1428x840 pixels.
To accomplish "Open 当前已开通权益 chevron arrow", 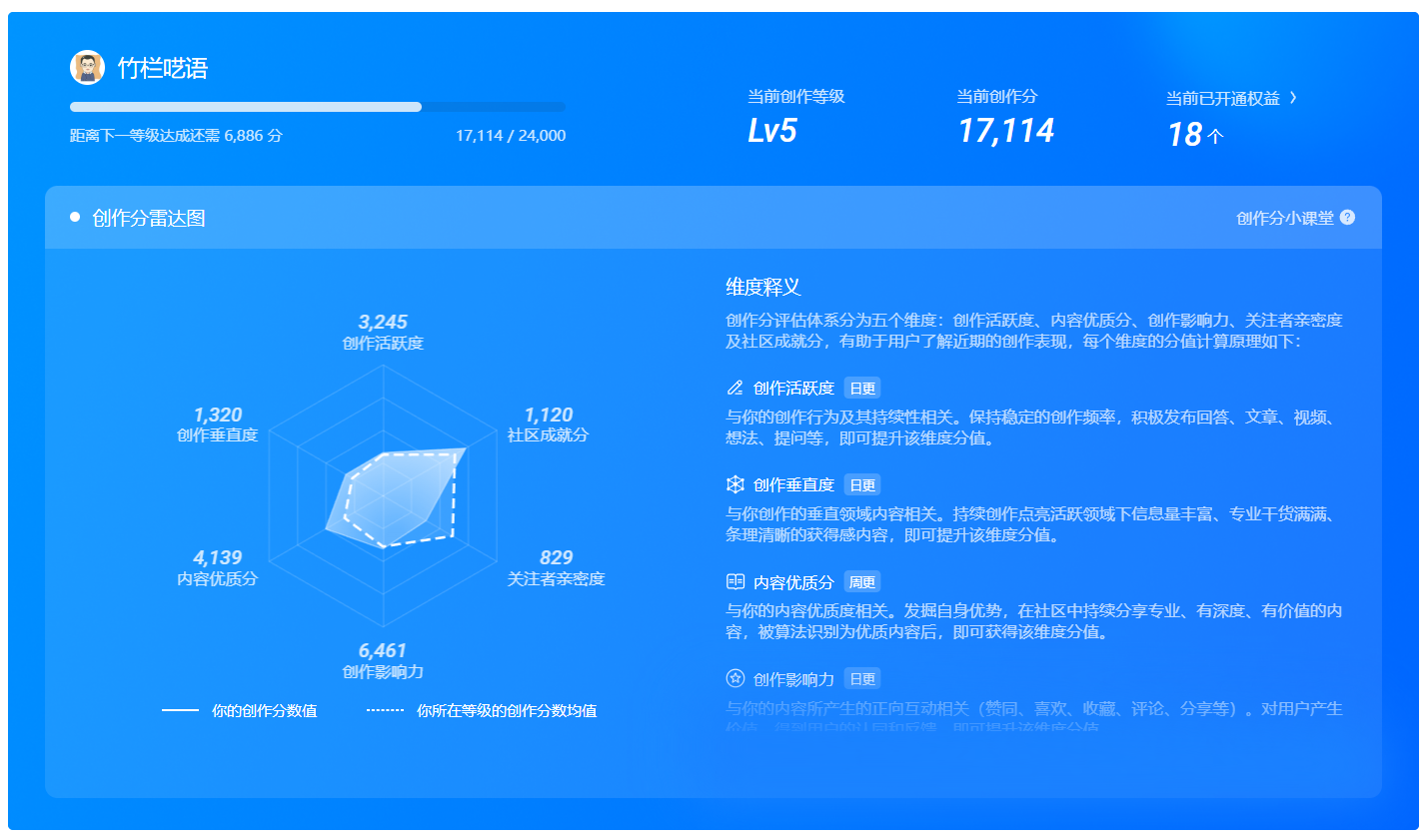I will point(1293,98).
